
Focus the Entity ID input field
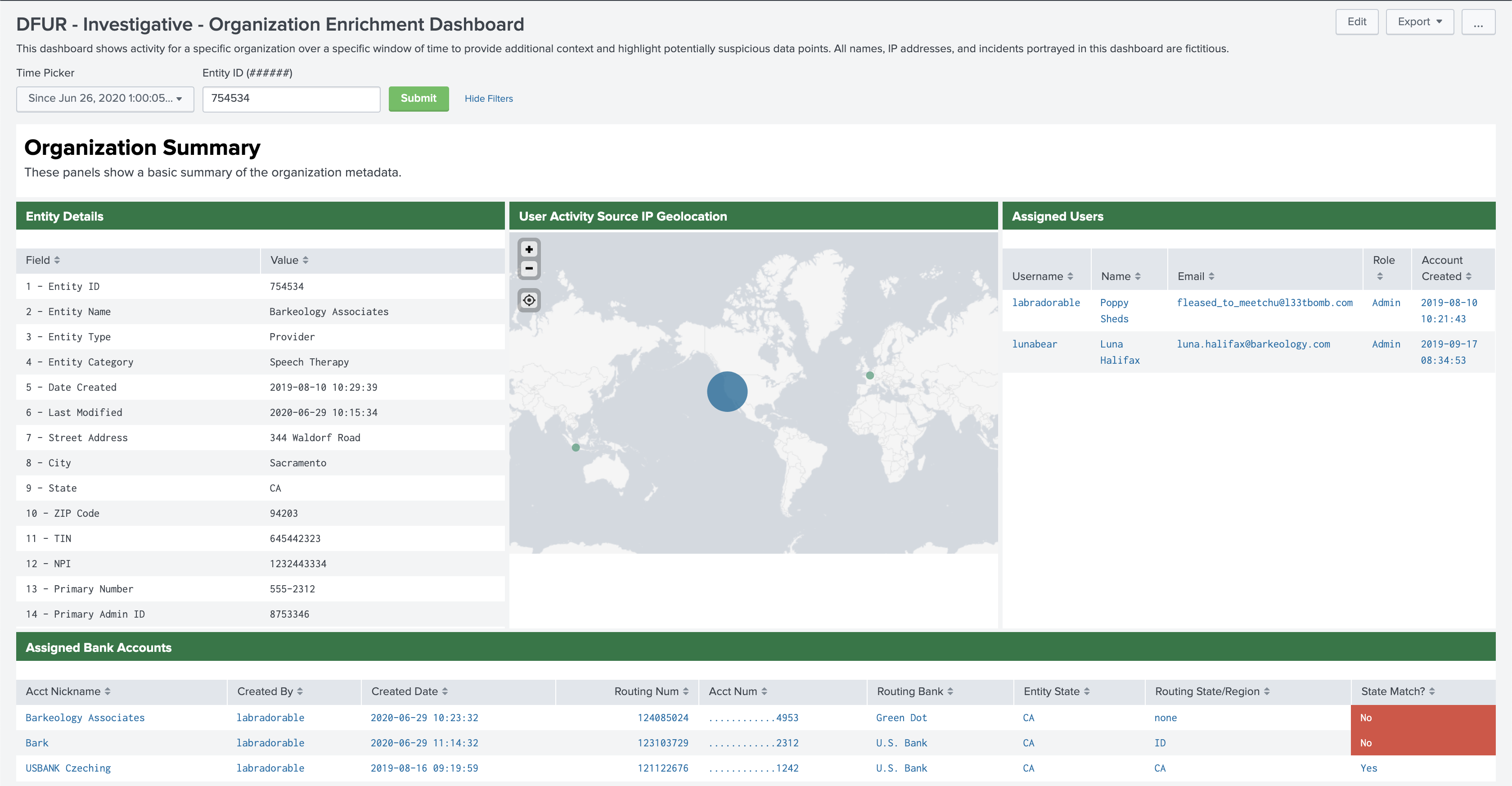pos(291,99)
